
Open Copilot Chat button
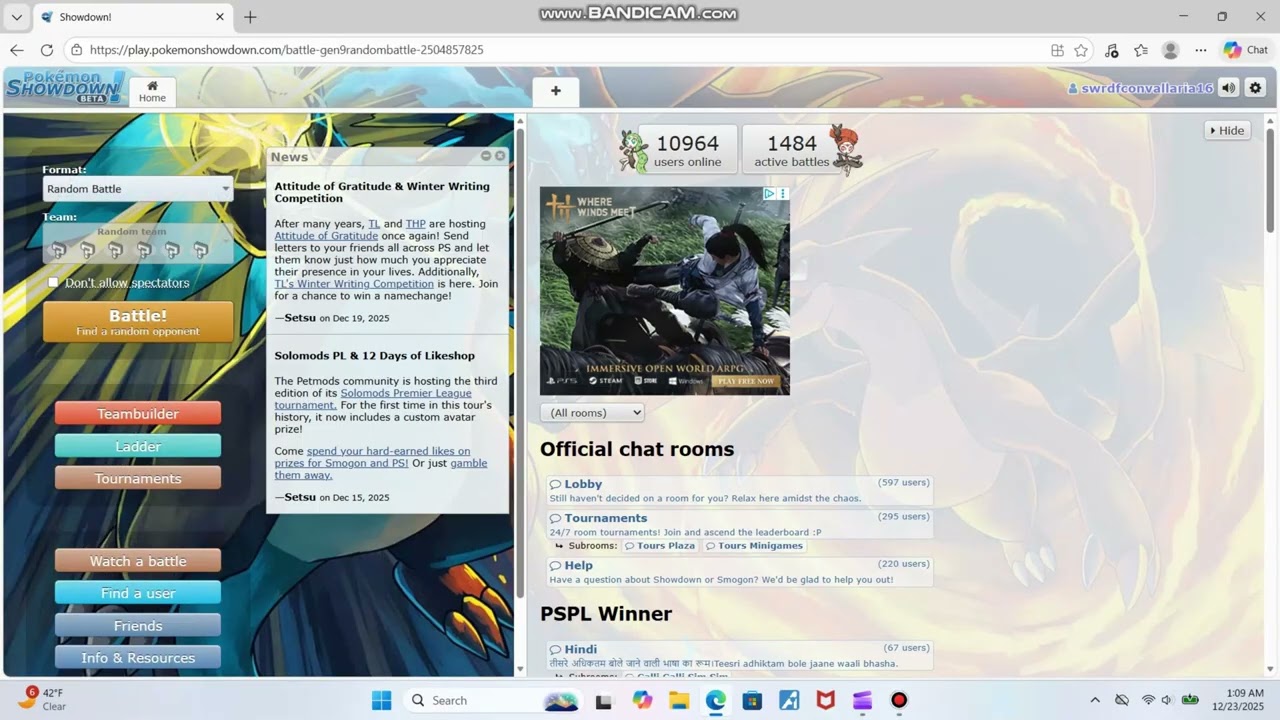point(1246,50)
